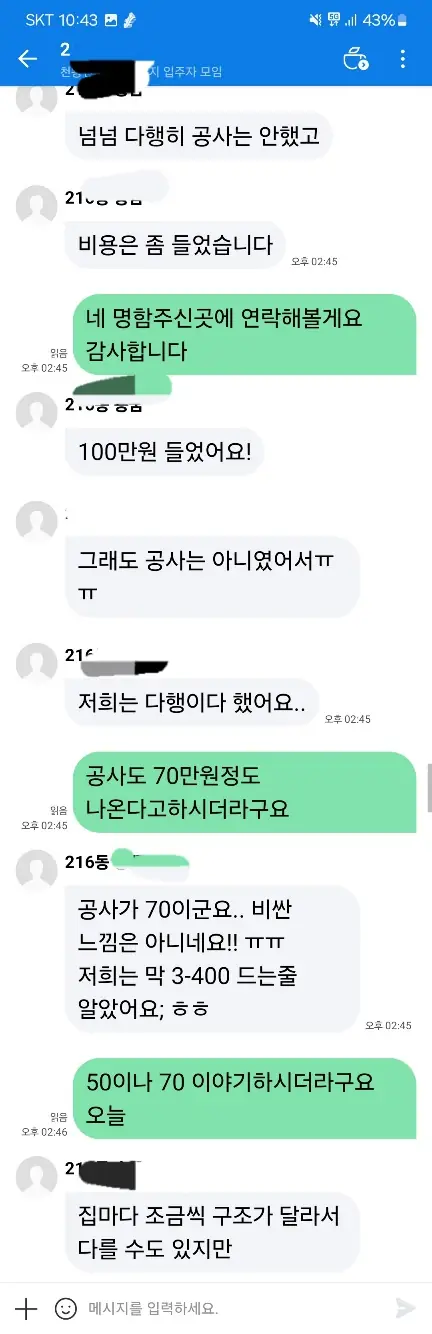This screenshot has height=1334, width=432.
Task: Open the emoji smiley picker
Action: 66,1307
